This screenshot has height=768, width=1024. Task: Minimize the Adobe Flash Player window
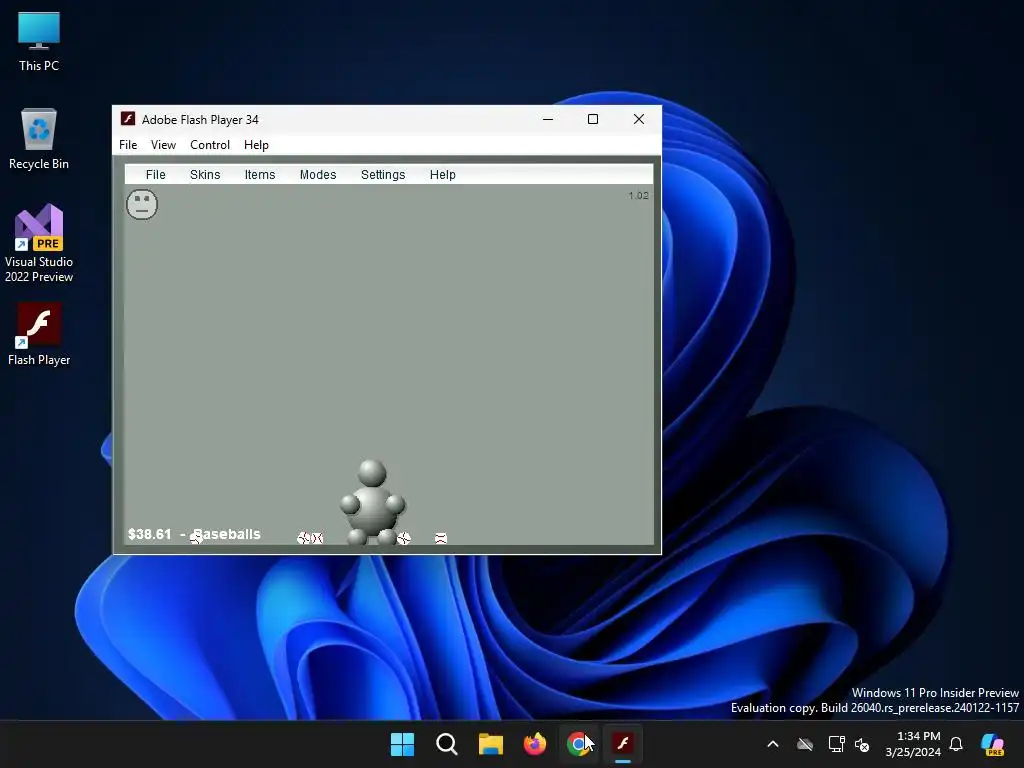548,119
